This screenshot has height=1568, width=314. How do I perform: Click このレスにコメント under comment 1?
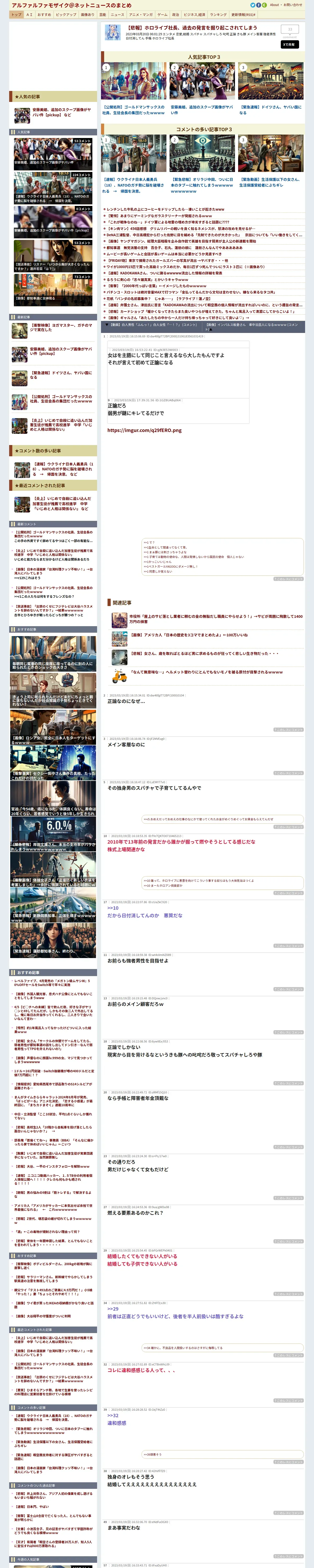coord(288,579)
